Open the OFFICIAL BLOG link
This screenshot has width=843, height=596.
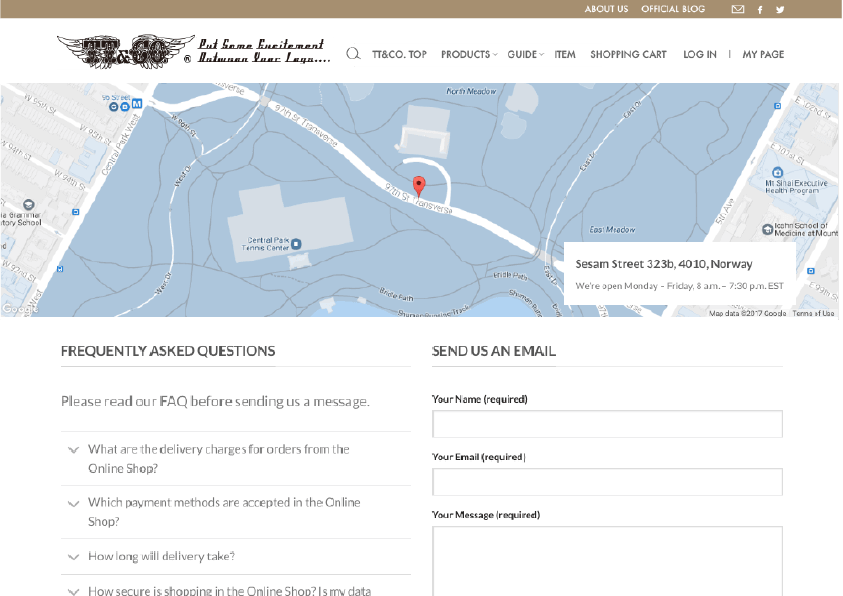click(x=673, y=9)
